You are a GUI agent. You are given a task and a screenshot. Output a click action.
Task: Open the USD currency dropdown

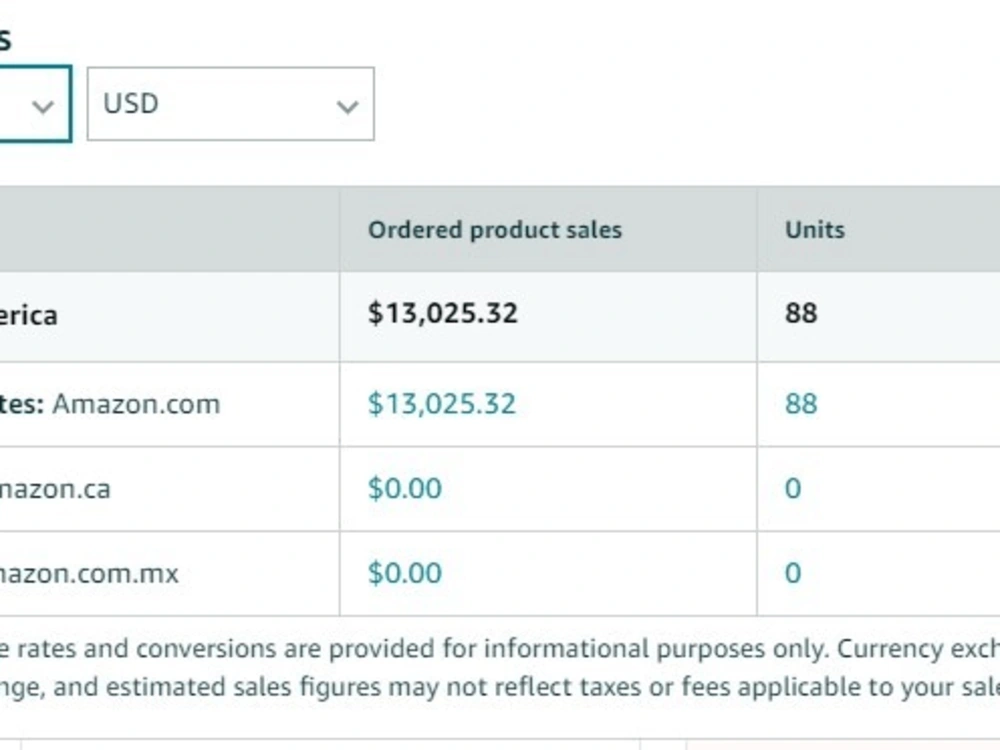(230, 103)
